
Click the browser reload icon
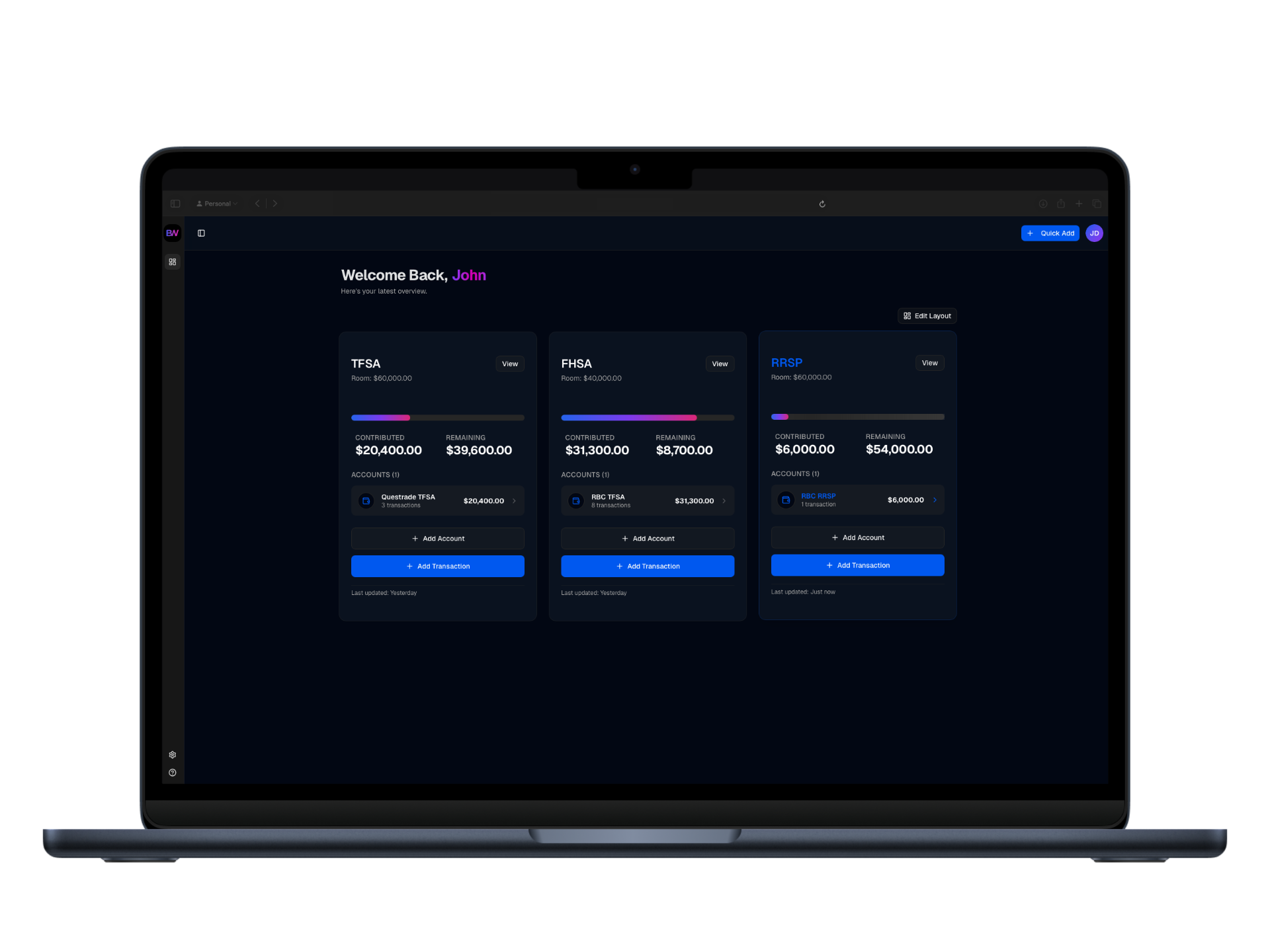822,204
